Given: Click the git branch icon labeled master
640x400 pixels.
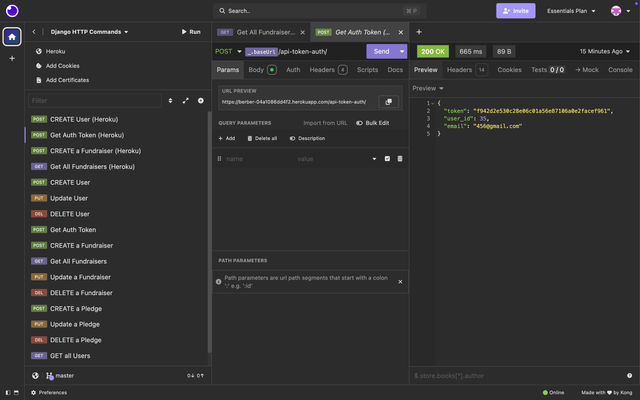Looking at the screenshot, I should (50, 376).
